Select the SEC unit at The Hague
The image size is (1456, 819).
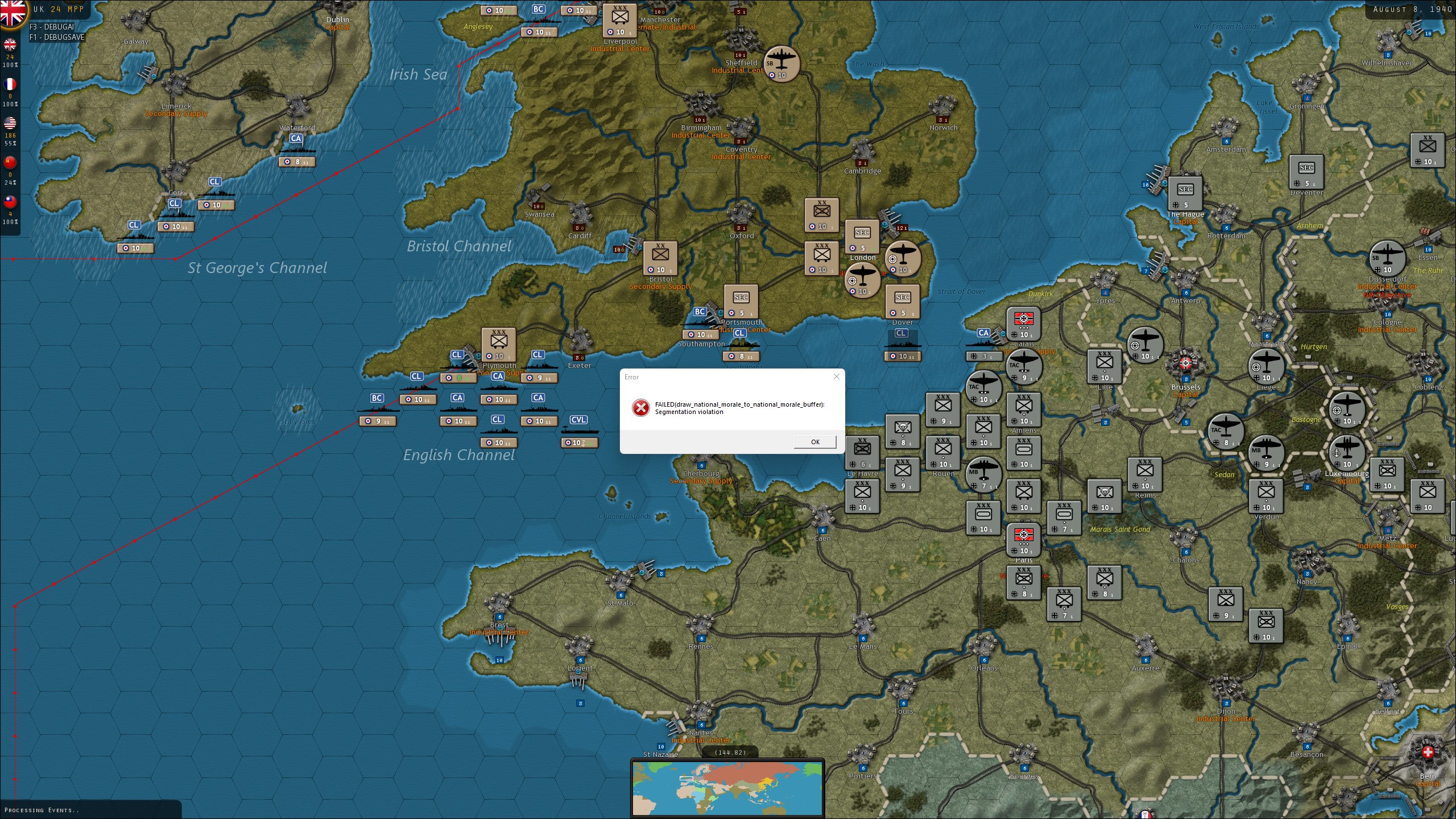(1185, 194)
